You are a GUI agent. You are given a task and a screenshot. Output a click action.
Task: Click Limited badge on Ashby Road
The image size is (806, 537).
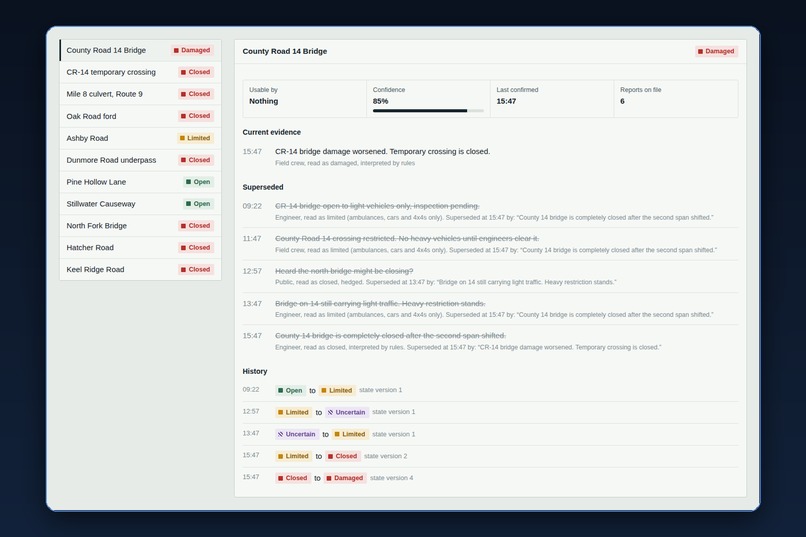pyautogui.click(x=195, y=138)
